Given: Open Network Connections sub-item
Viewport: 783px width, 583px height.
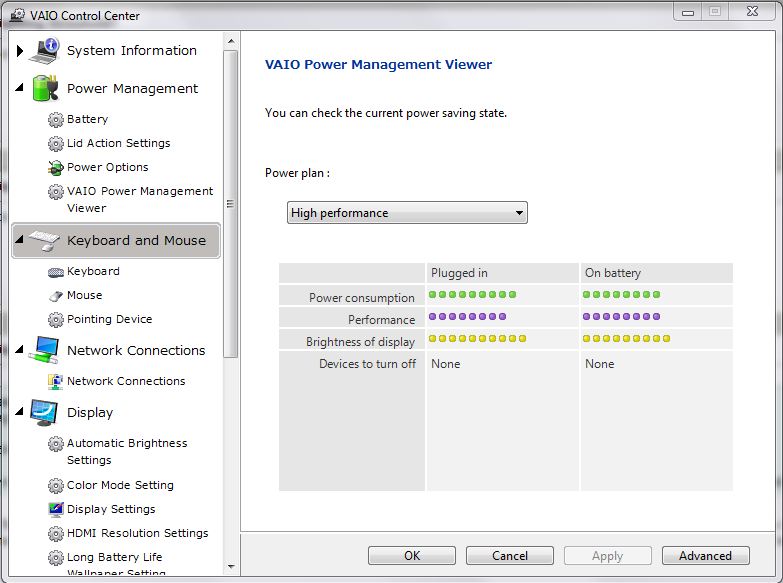Looking at the screenshot, I should (x=126, y=381).
